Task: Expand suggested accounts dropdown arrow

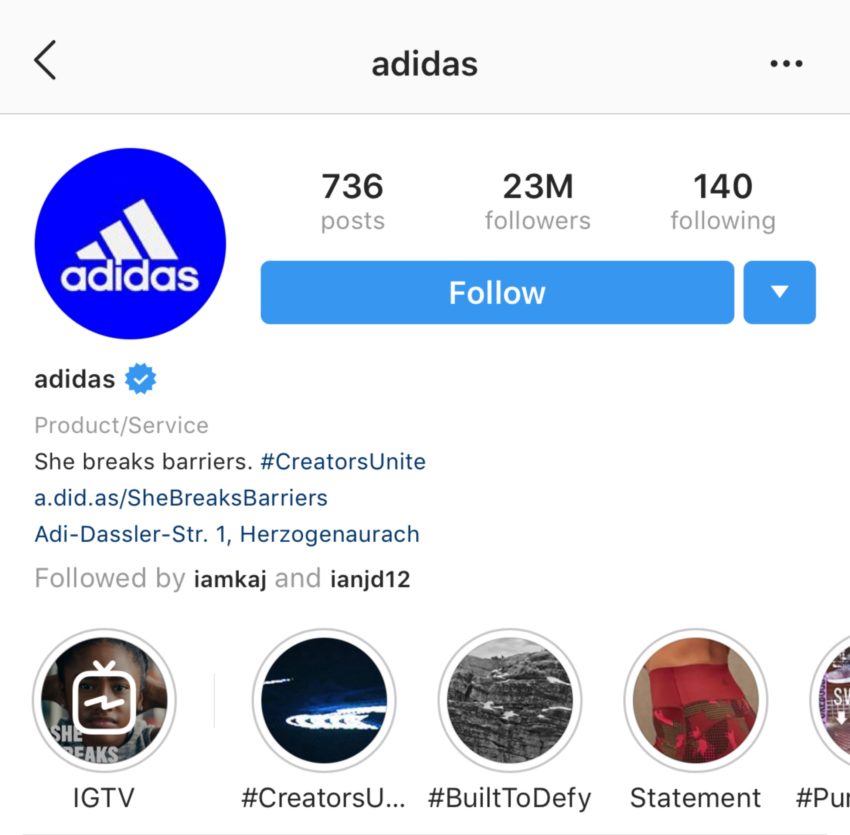Action: [779, 293]
